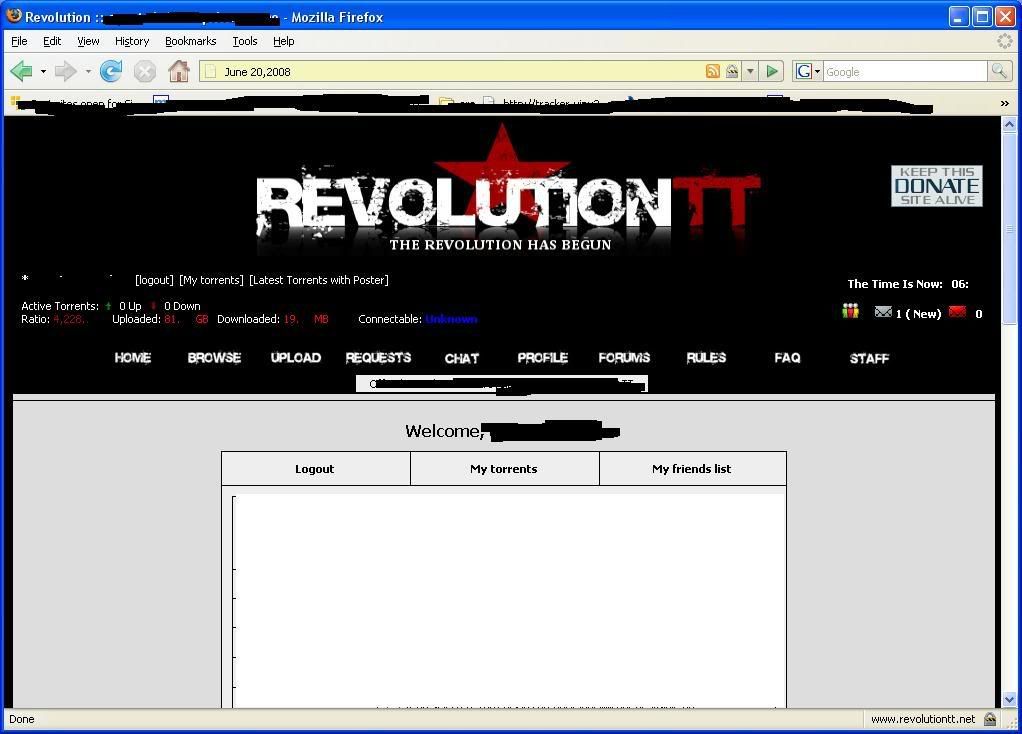
Task: Click the My torrents button under Welcome
Action: pos(504,469)
